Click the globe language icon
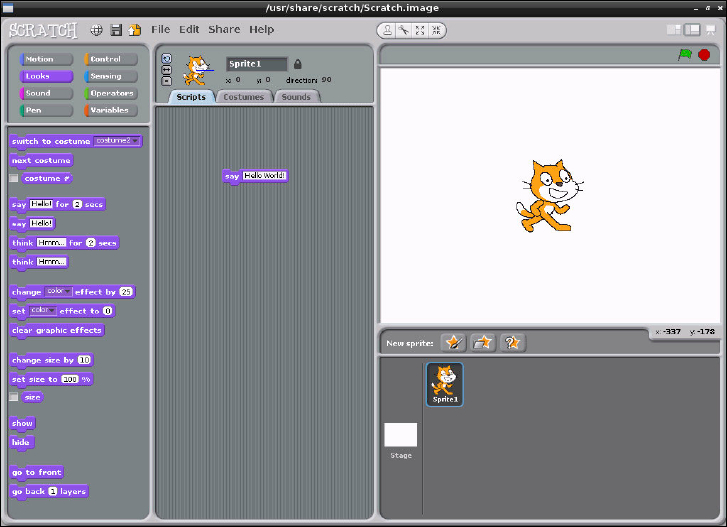The image size is (727, 527). tap(97, 30)
